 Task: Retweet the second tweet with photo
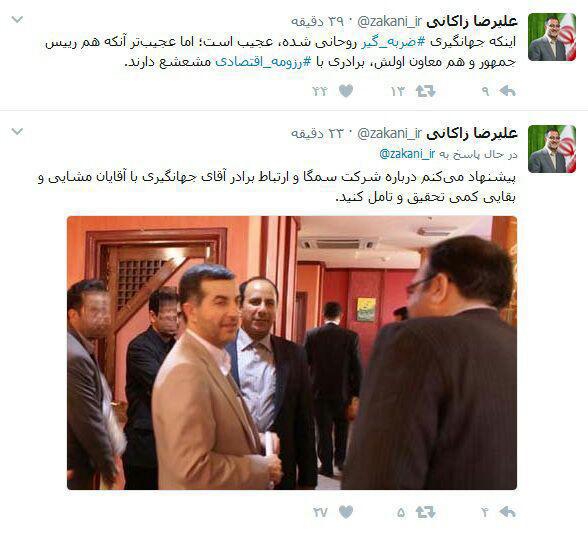coord(425,512)
